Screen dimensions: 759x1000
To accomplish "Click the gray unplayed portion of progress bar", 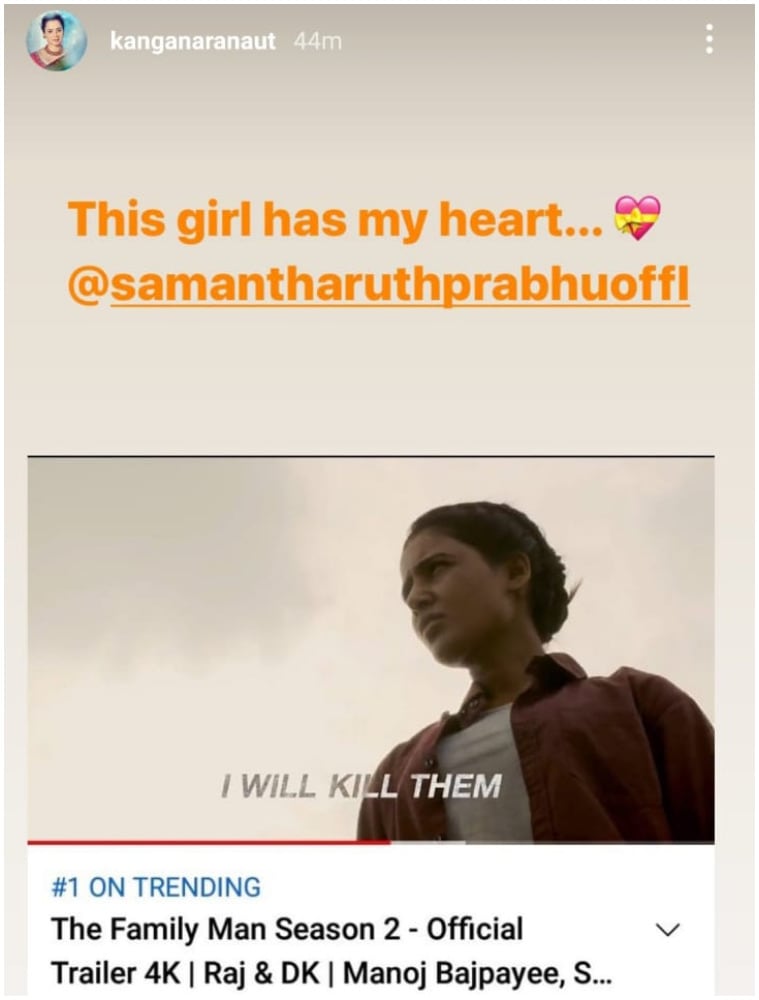I will 552,842.
